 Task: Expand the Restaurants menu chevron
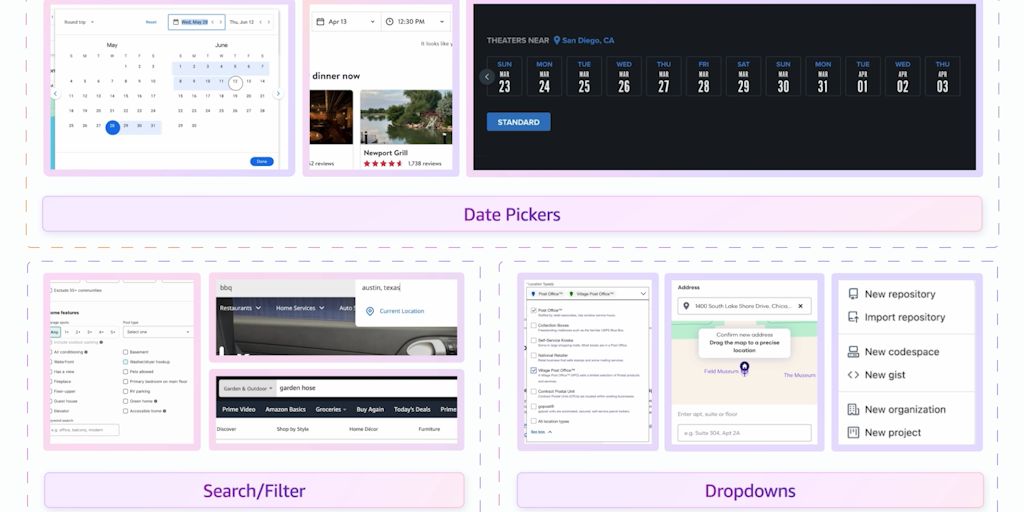258,308
